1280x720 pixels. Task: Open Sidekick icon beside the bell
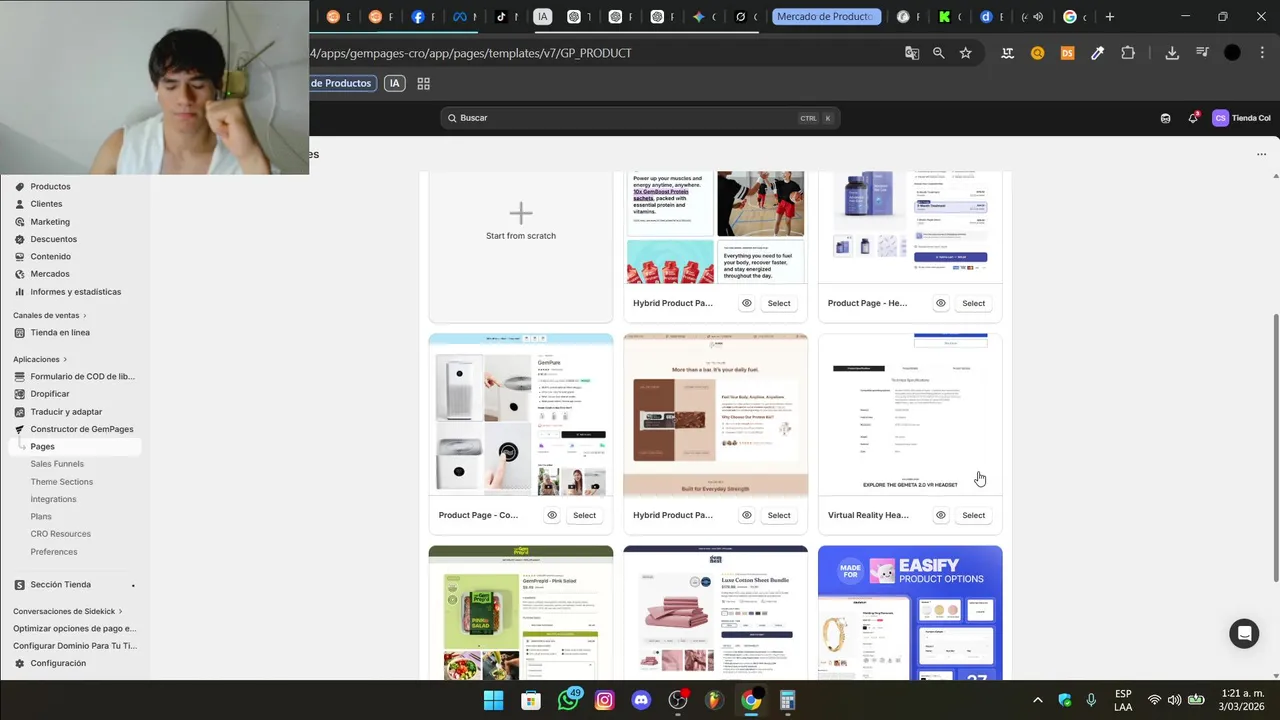(1166, 118)
